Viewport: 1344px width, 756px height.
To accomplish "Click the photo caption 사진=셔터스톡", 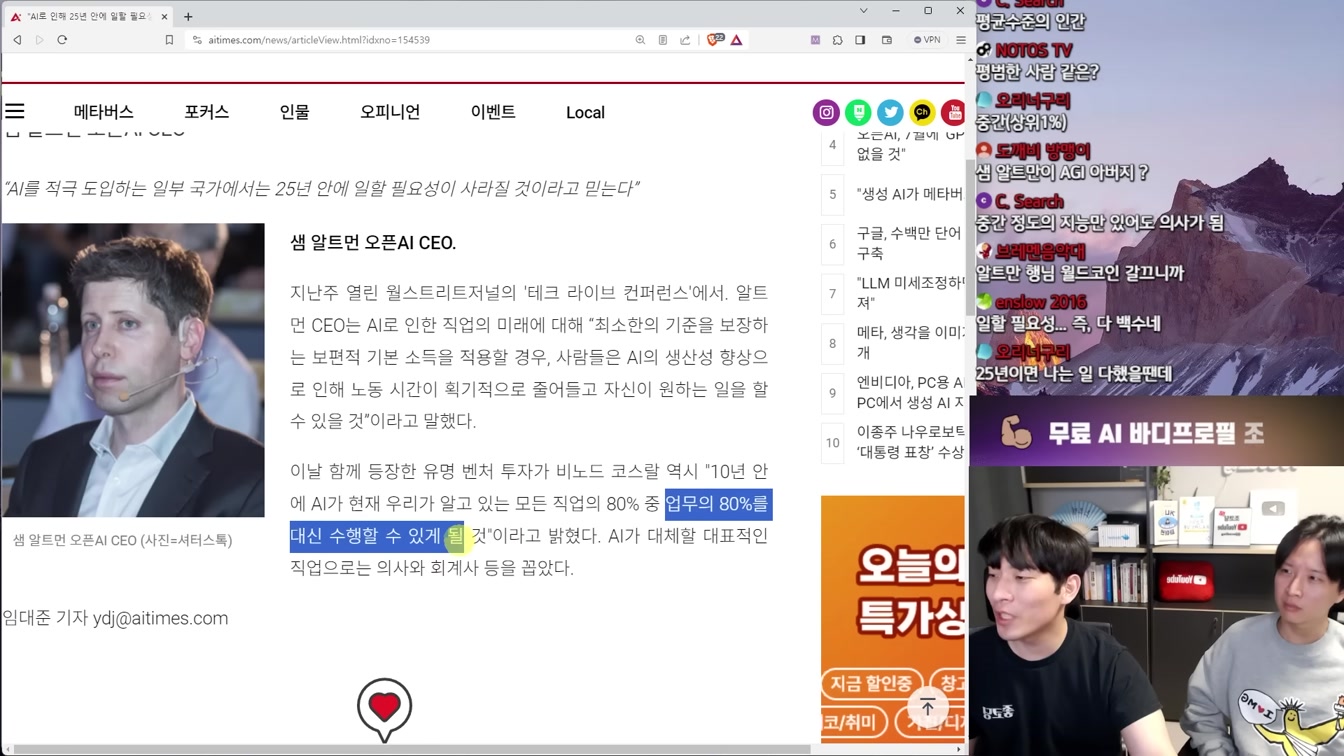I will tap(186, 540).
